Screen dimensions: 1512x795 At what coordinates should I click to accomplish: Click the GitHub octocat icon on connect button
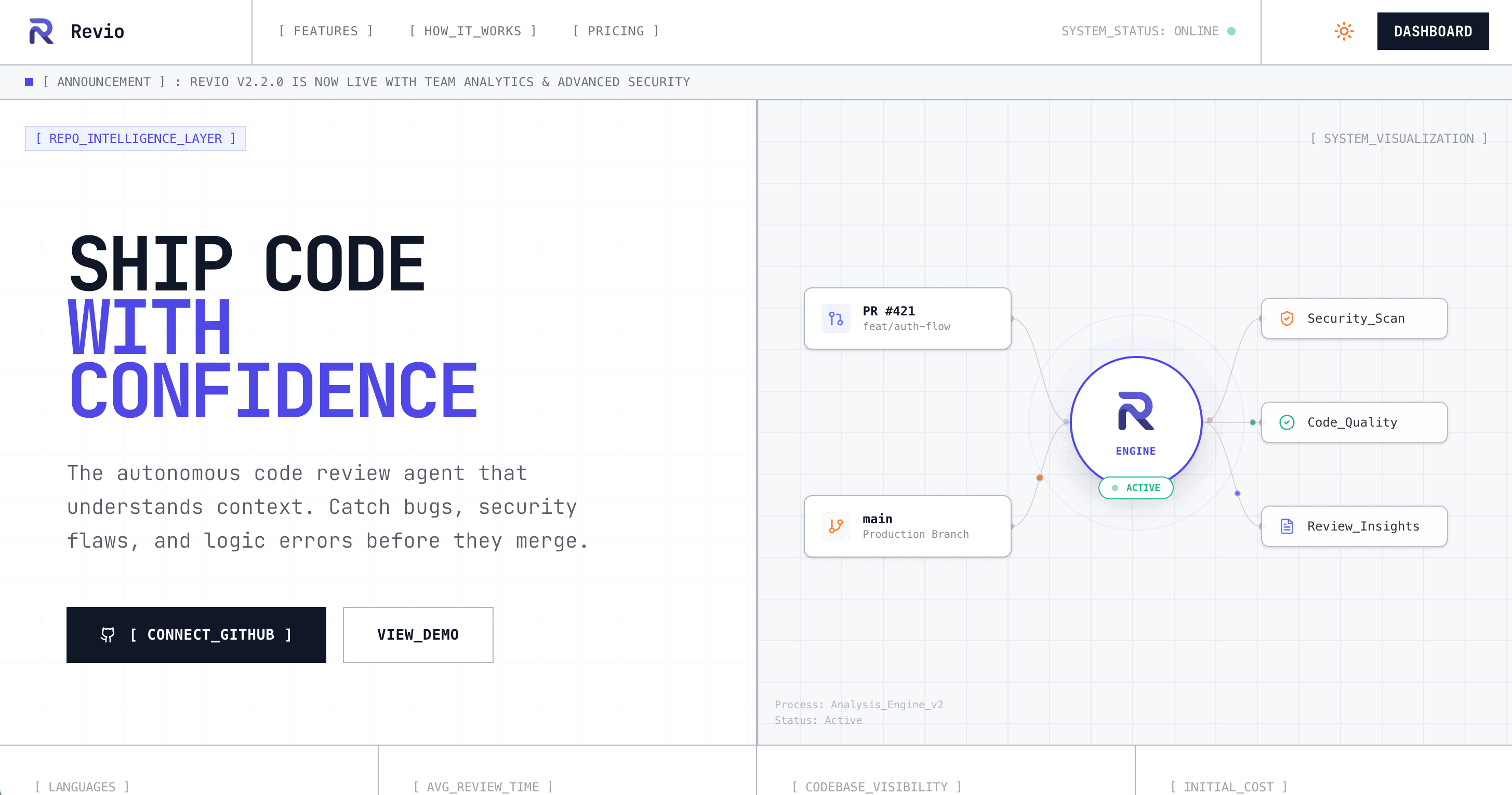coord(108,635)
